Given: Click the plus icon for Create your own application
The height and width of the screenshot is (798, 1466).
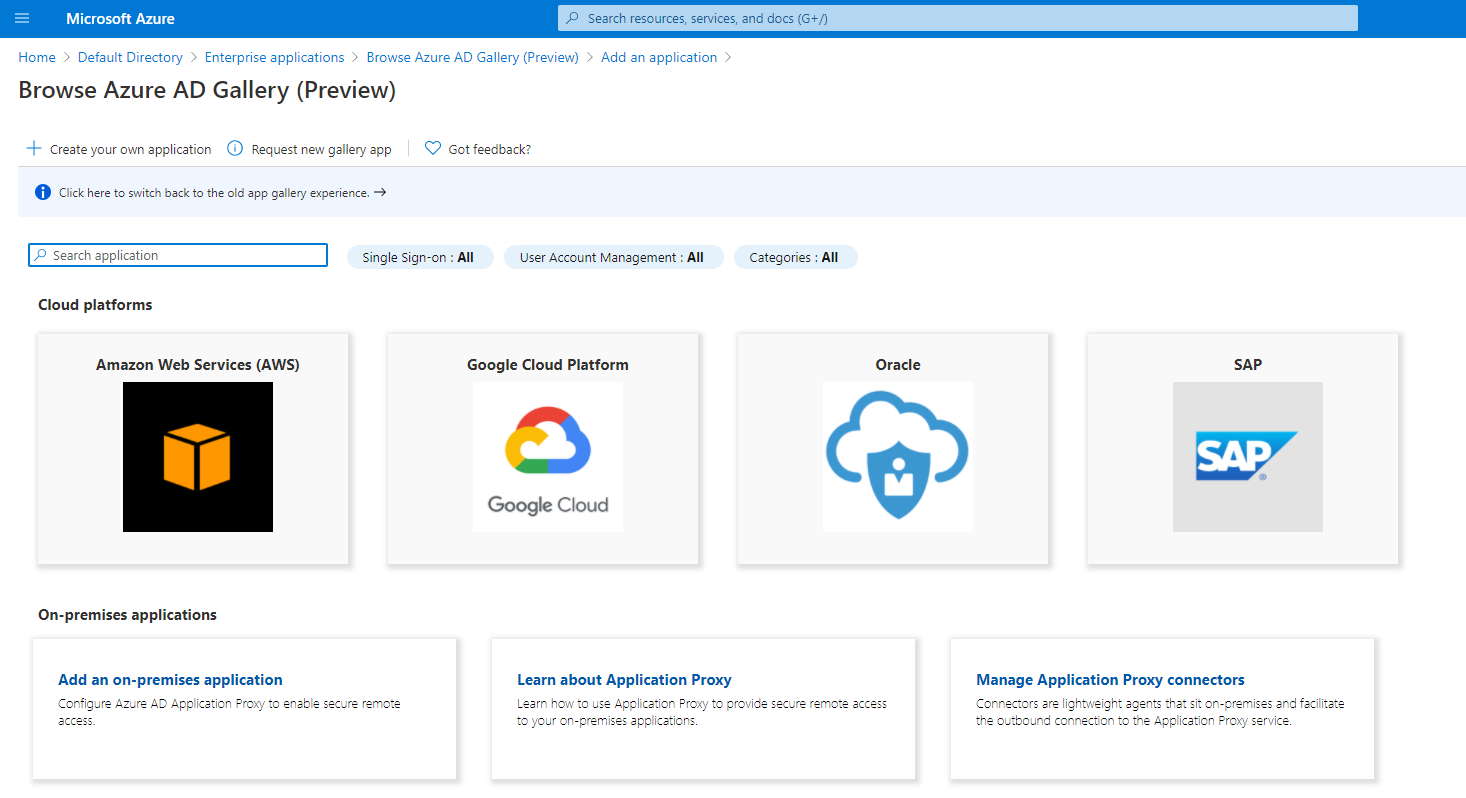Looking at the screenshot, I should pyautogui.click(x=34, y=149).
